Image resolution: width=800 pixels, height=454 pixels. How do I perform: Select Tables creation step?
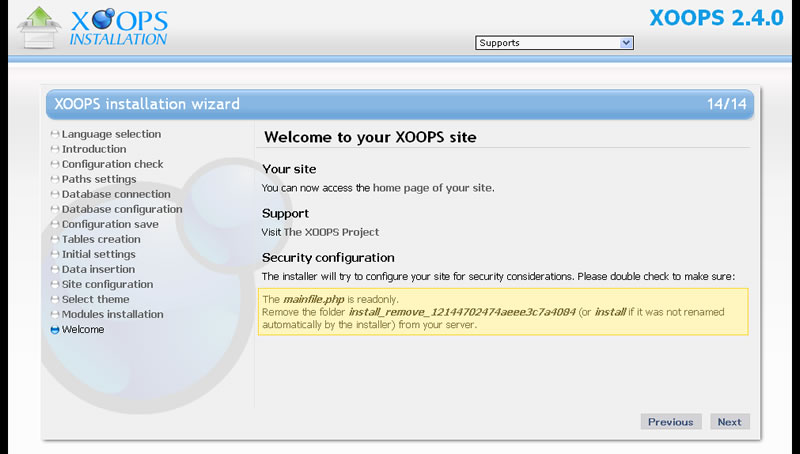[x=101, y=239]
